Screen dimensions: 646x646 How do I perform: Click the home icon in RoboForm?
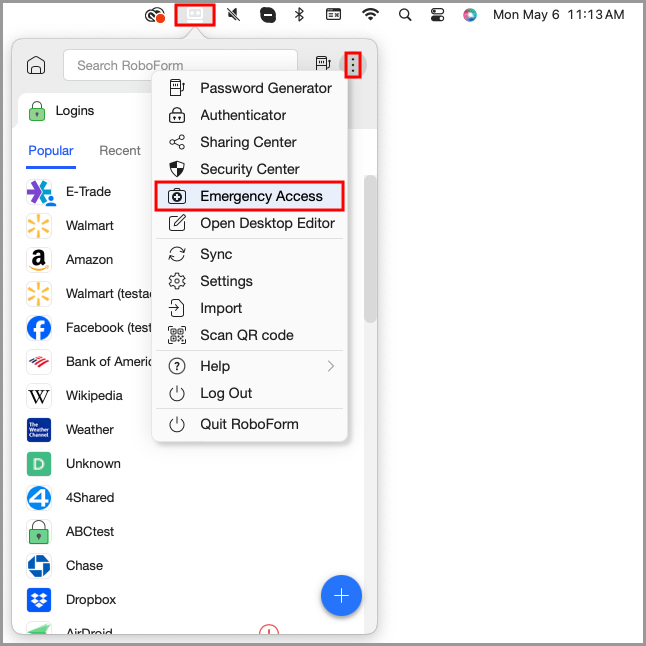[36, 65]
